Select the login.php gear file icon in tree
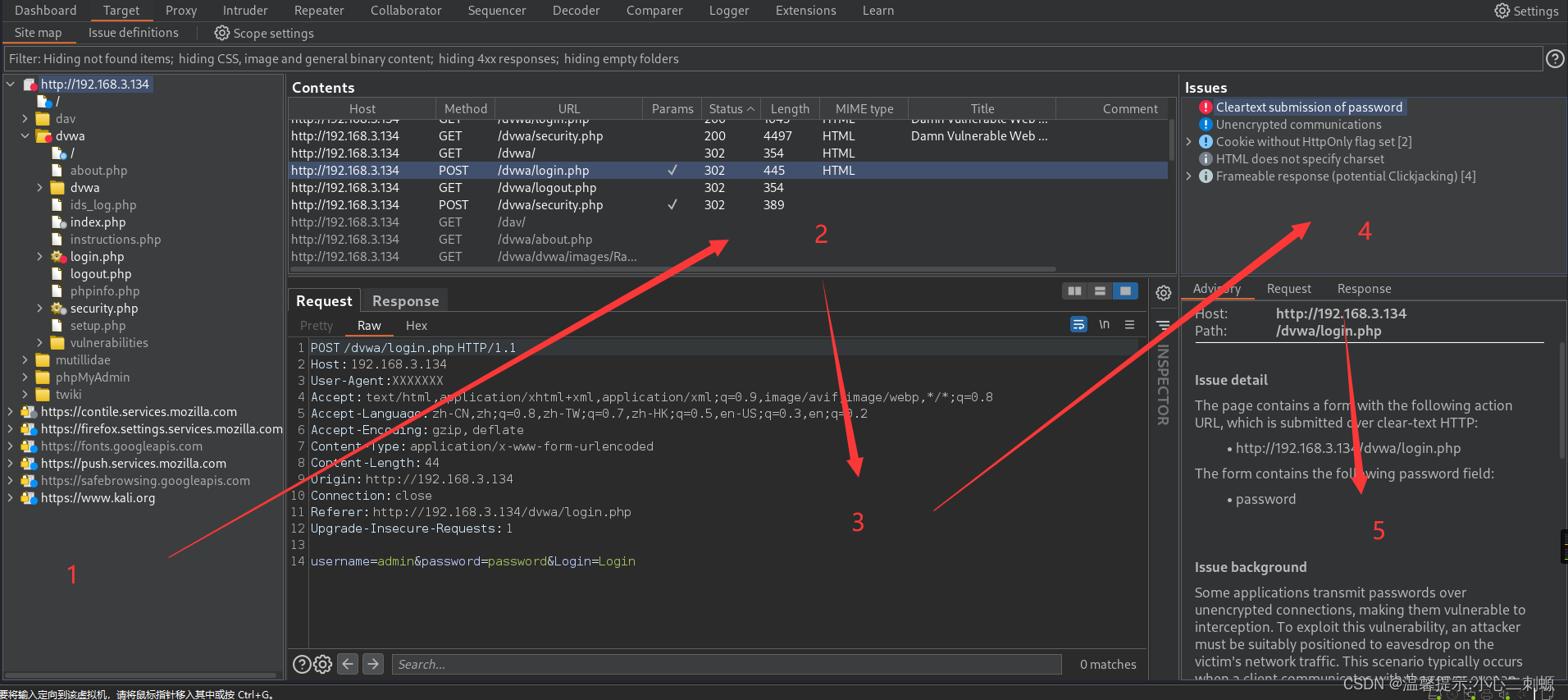The width and height of the screenshot is (1568, 700). point(58,257)
